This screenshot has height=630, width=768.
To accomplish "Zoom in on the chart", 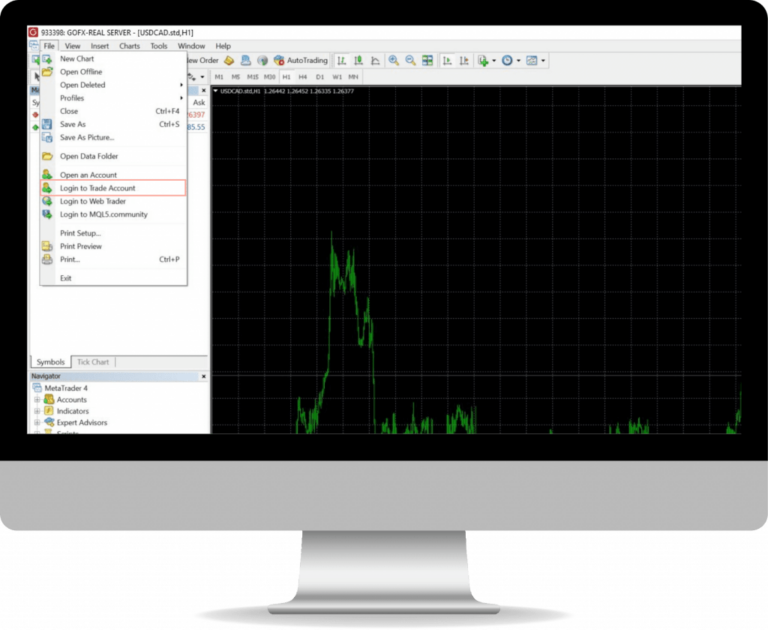I will [x=393, y=60].
